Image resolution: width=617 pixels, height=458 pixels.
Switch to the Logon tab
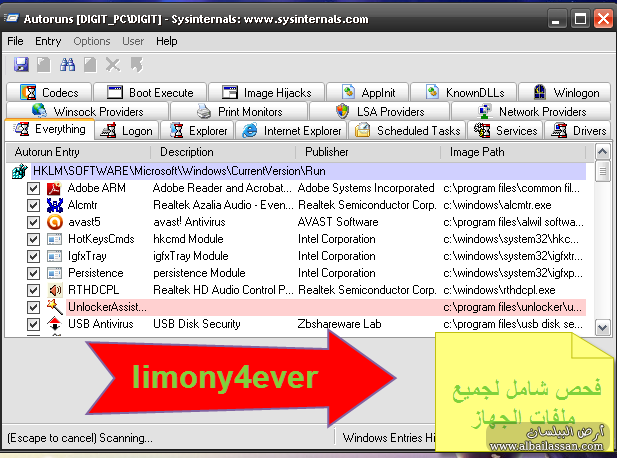[x=127, y=130]
